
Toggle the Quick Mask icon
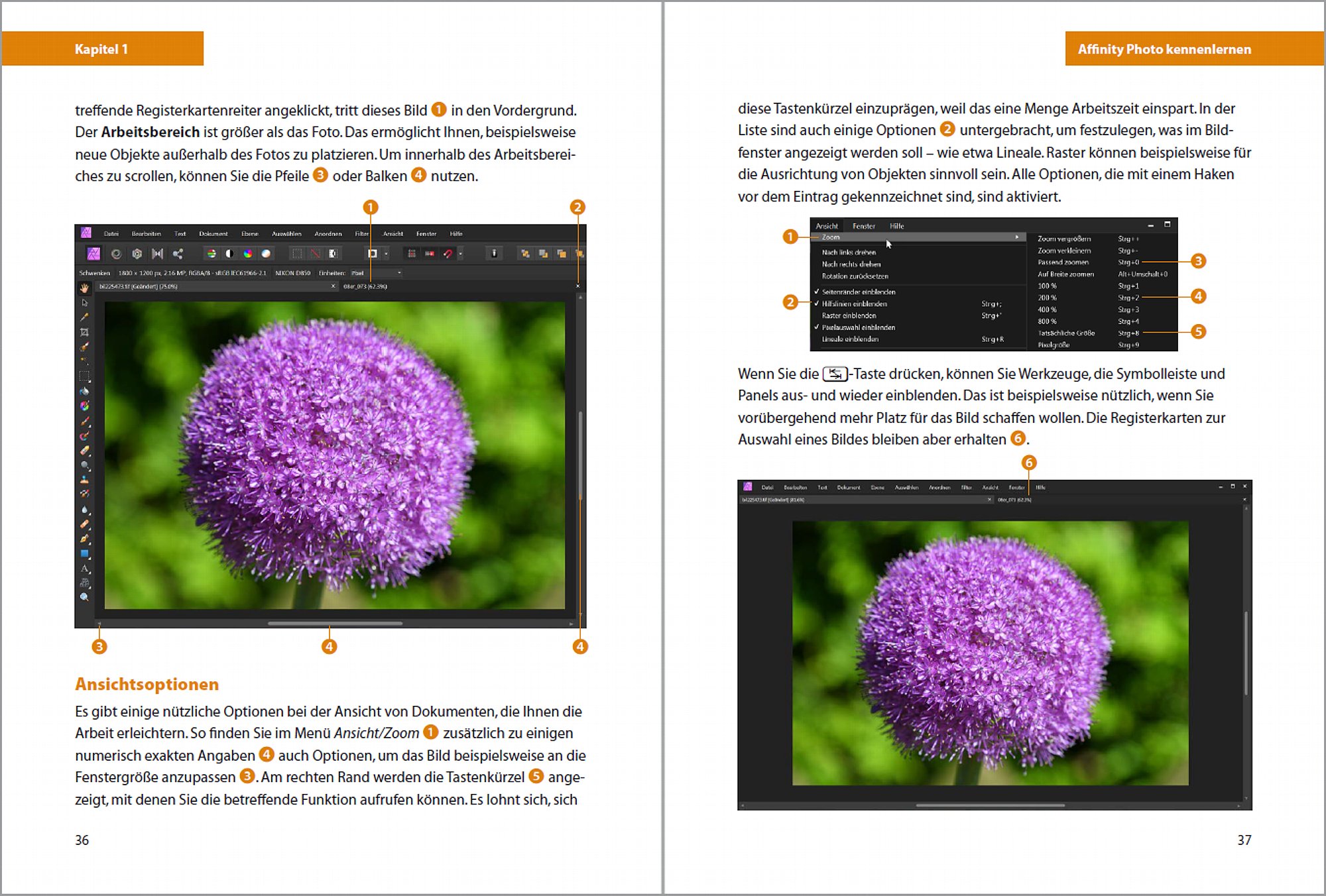pos(373,253)
